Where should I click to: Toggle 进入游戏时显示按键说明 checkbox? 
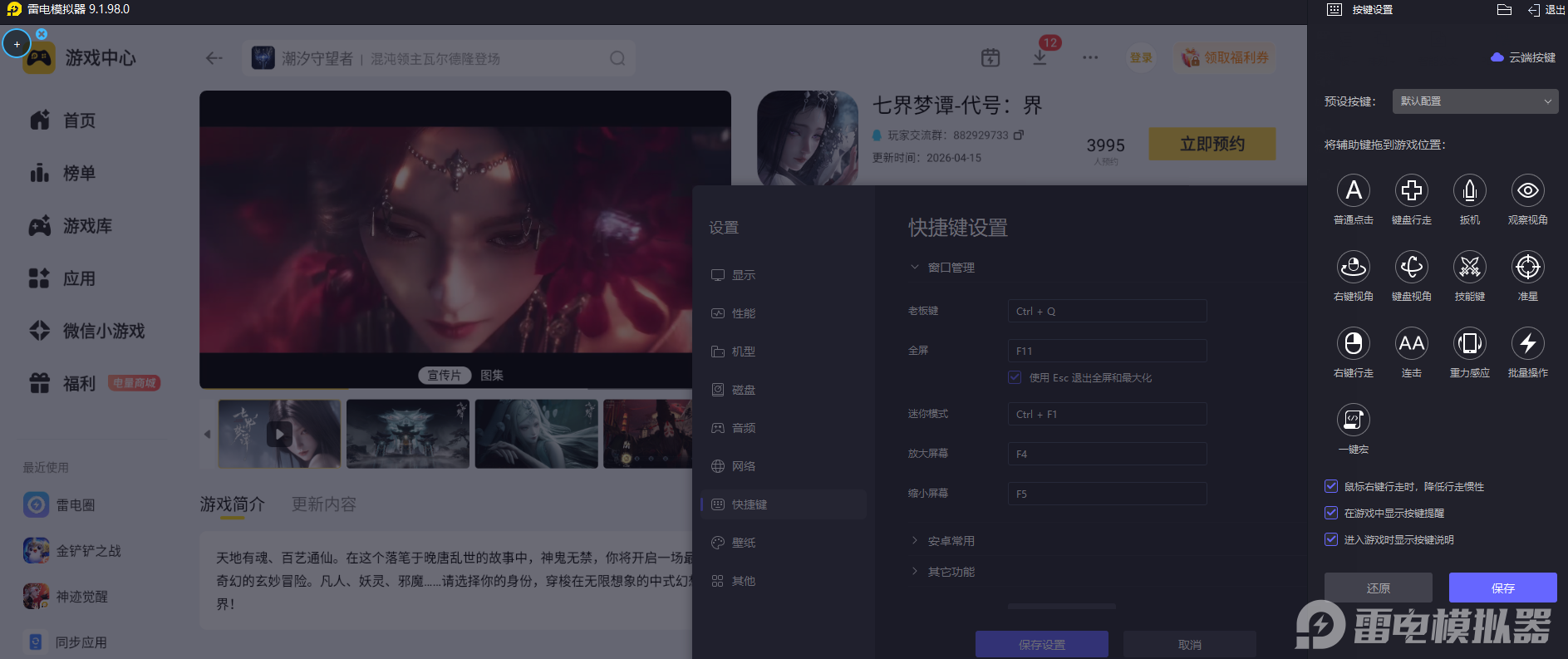pyautogui.click(x=1331, y=539)
